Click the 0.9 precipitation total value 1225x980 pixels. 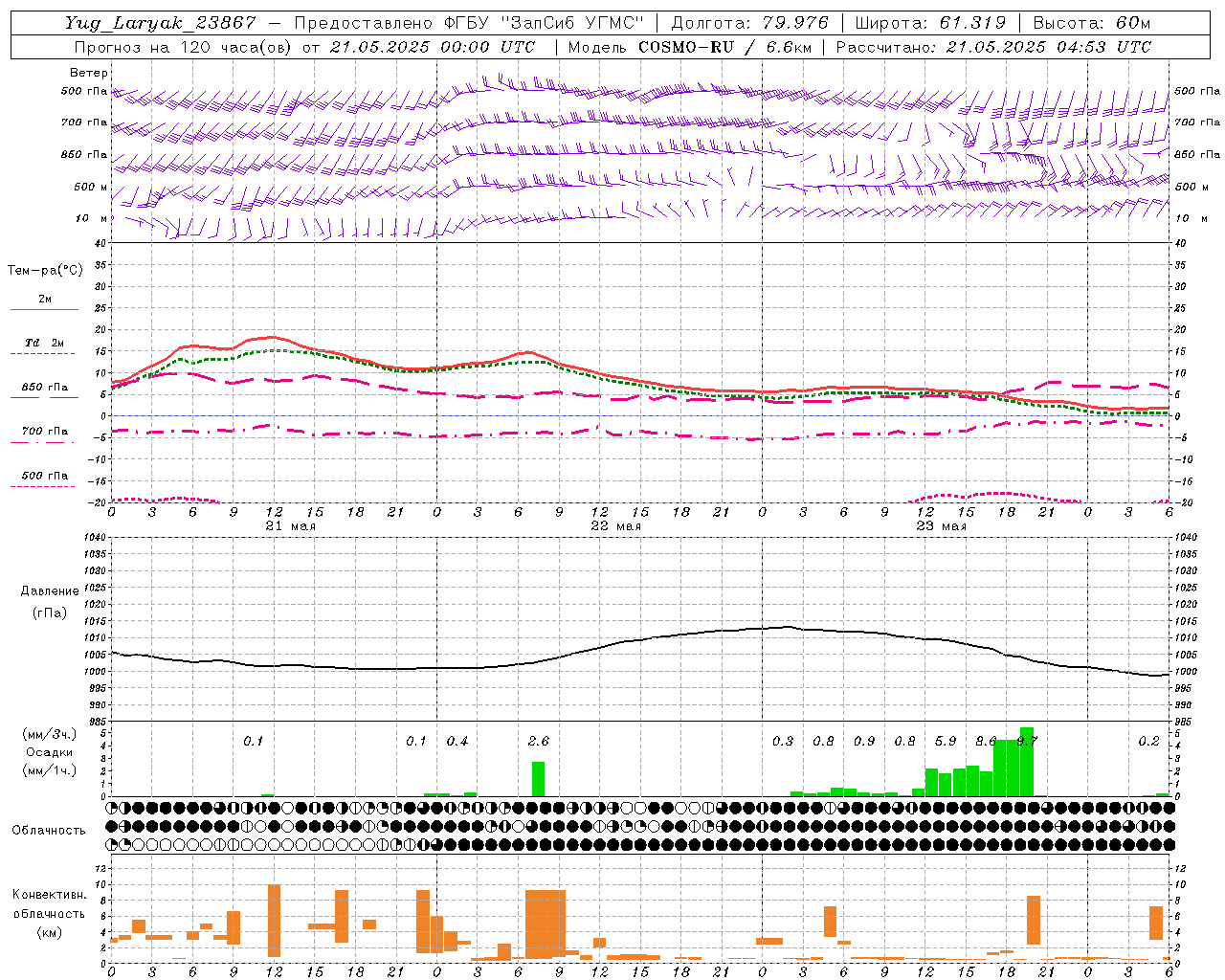pos(864,741)
